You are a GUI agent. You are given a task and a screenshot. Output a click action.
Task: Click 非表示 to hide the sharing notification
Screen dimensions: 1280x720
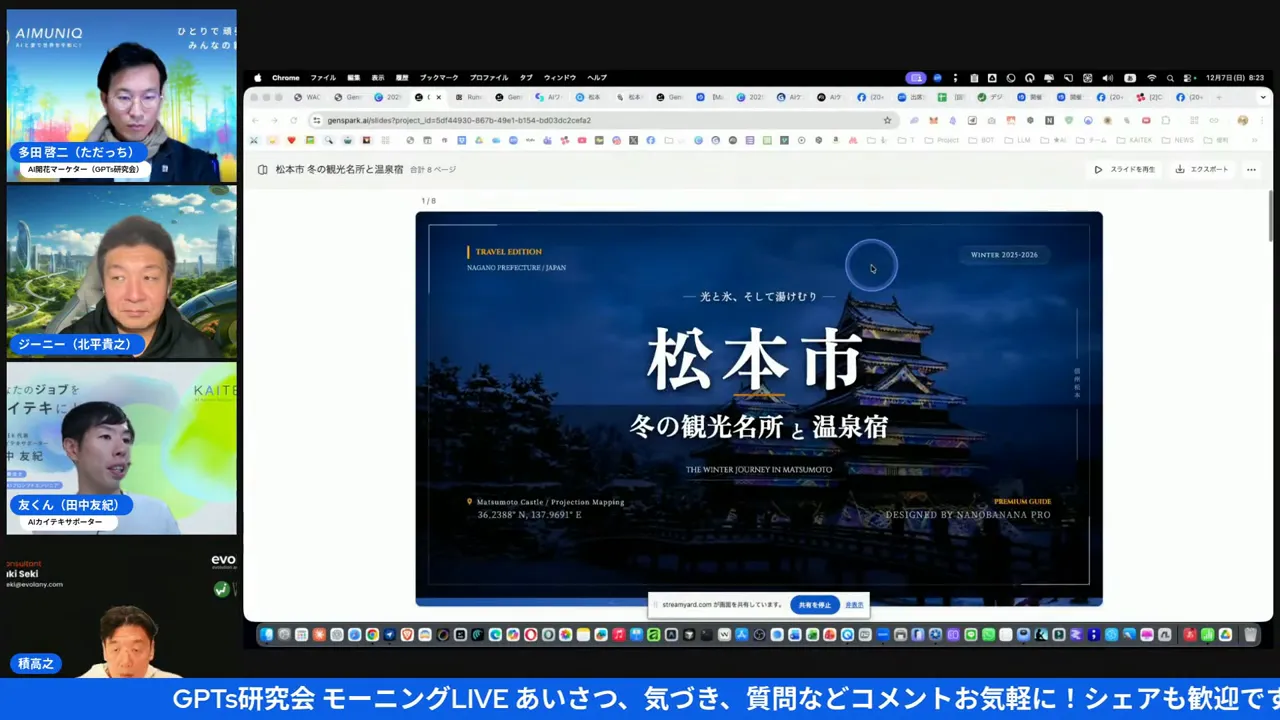coord(854,604)
